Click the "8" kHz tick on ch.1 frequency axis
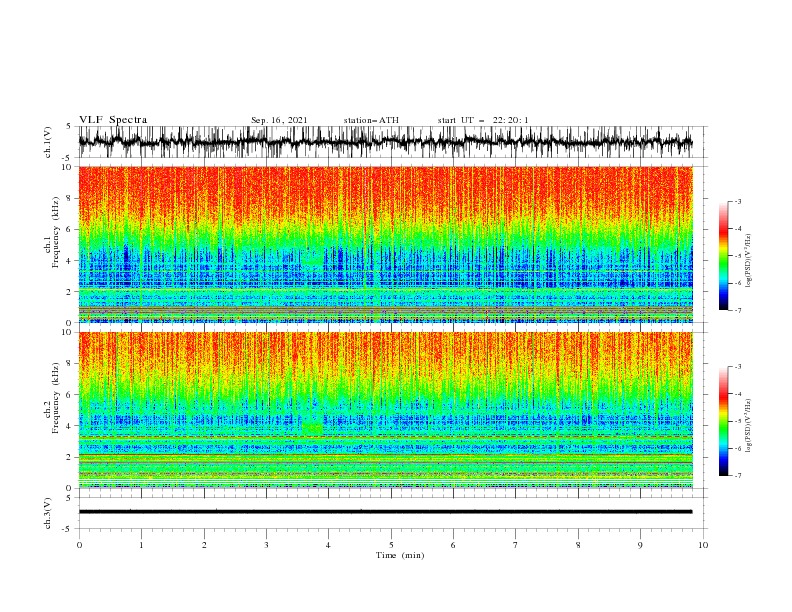Viewport: 792px width, 612px height. 69,198
